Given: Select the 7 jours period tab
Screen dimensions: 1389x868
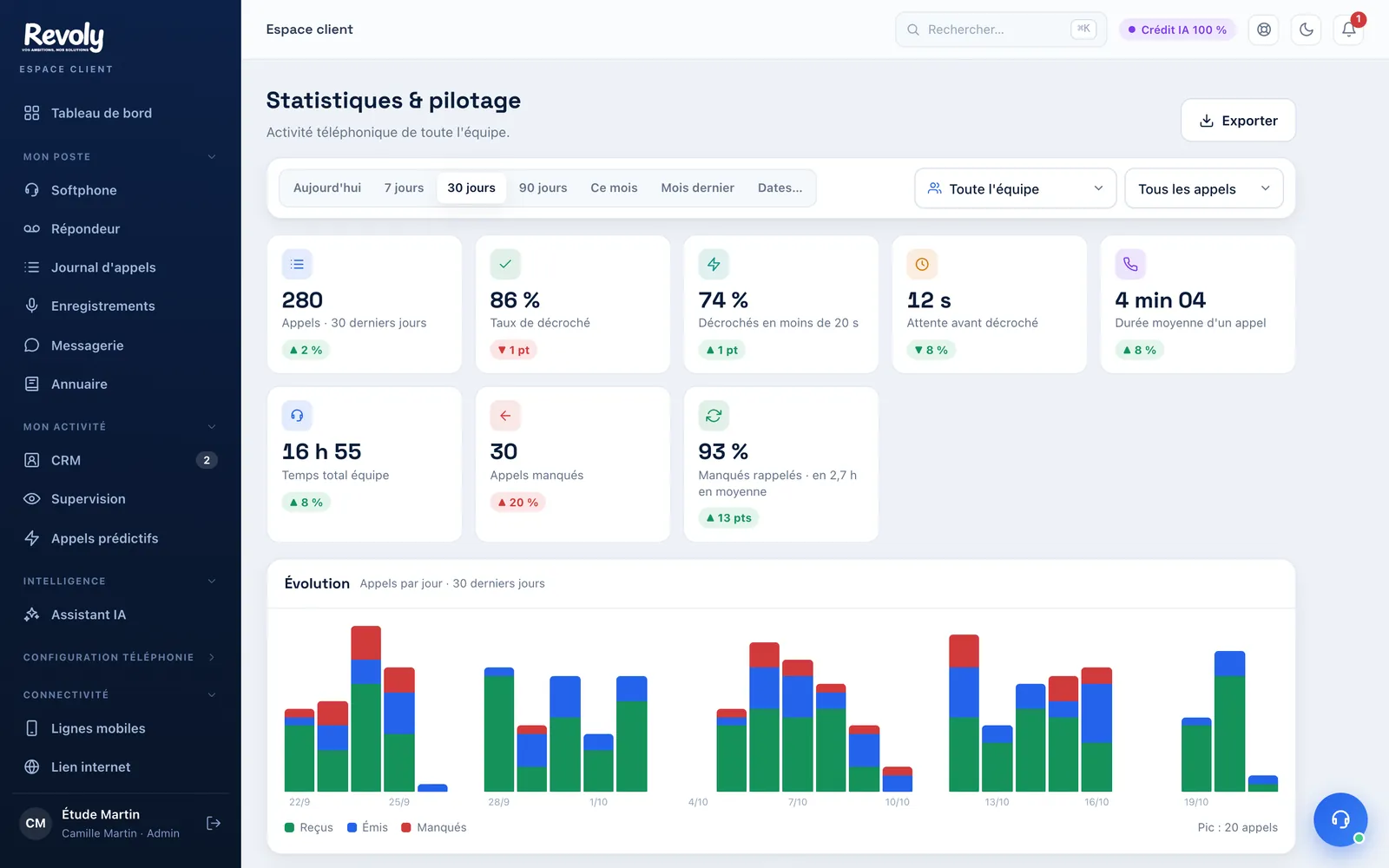Looking at the screenshot, I should pos(405,187).
